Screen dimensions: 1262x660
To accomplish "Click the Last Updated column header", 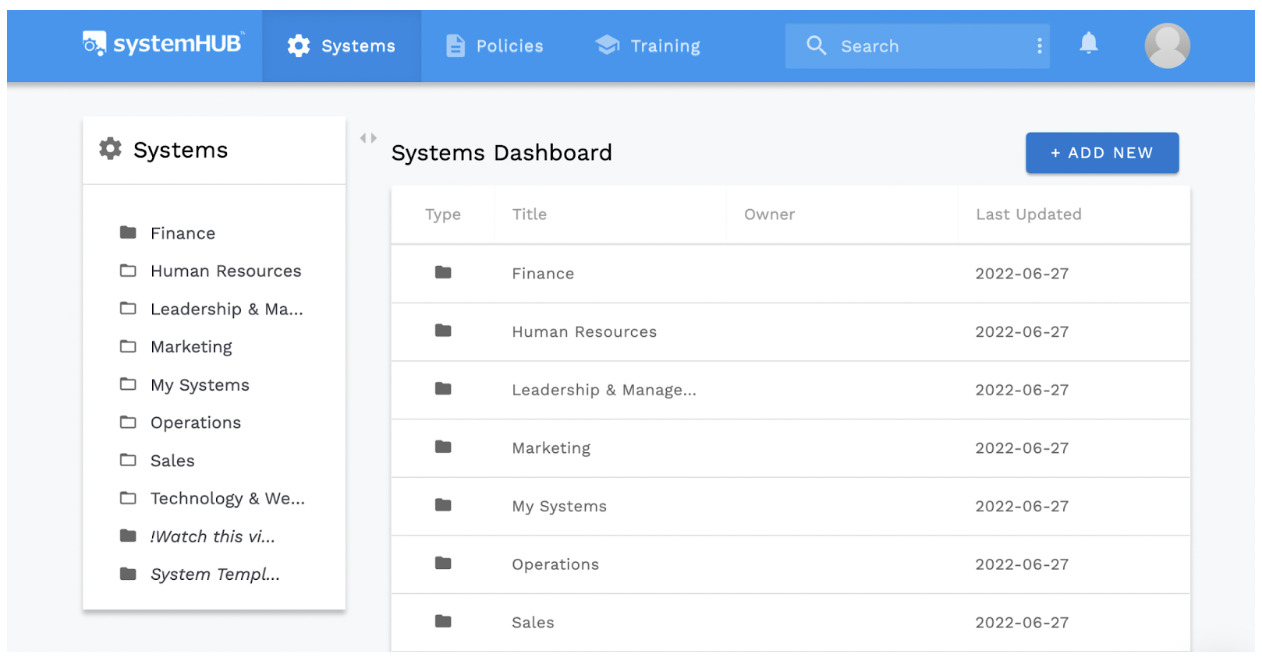I will click(1028, 214).
